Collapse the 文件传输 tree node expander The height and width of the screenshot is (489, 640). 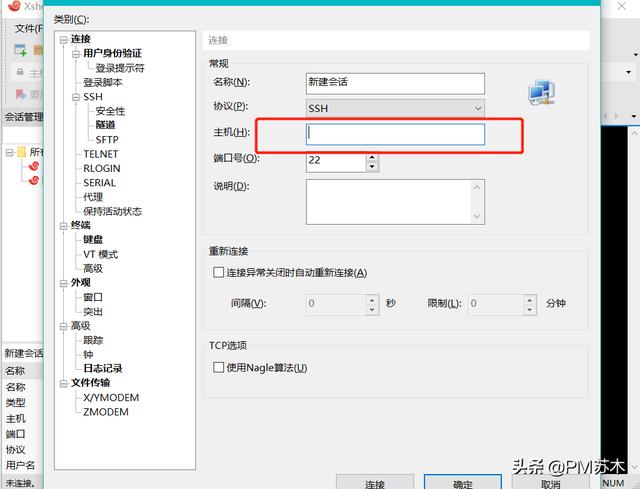pyautogui.click(x=63, y=383)
